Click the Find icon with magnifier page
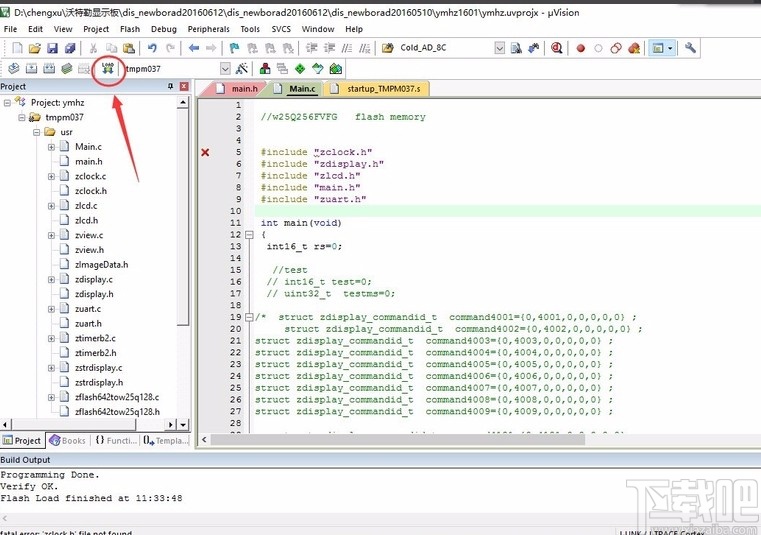761x535 pixels. pos(516,48)
